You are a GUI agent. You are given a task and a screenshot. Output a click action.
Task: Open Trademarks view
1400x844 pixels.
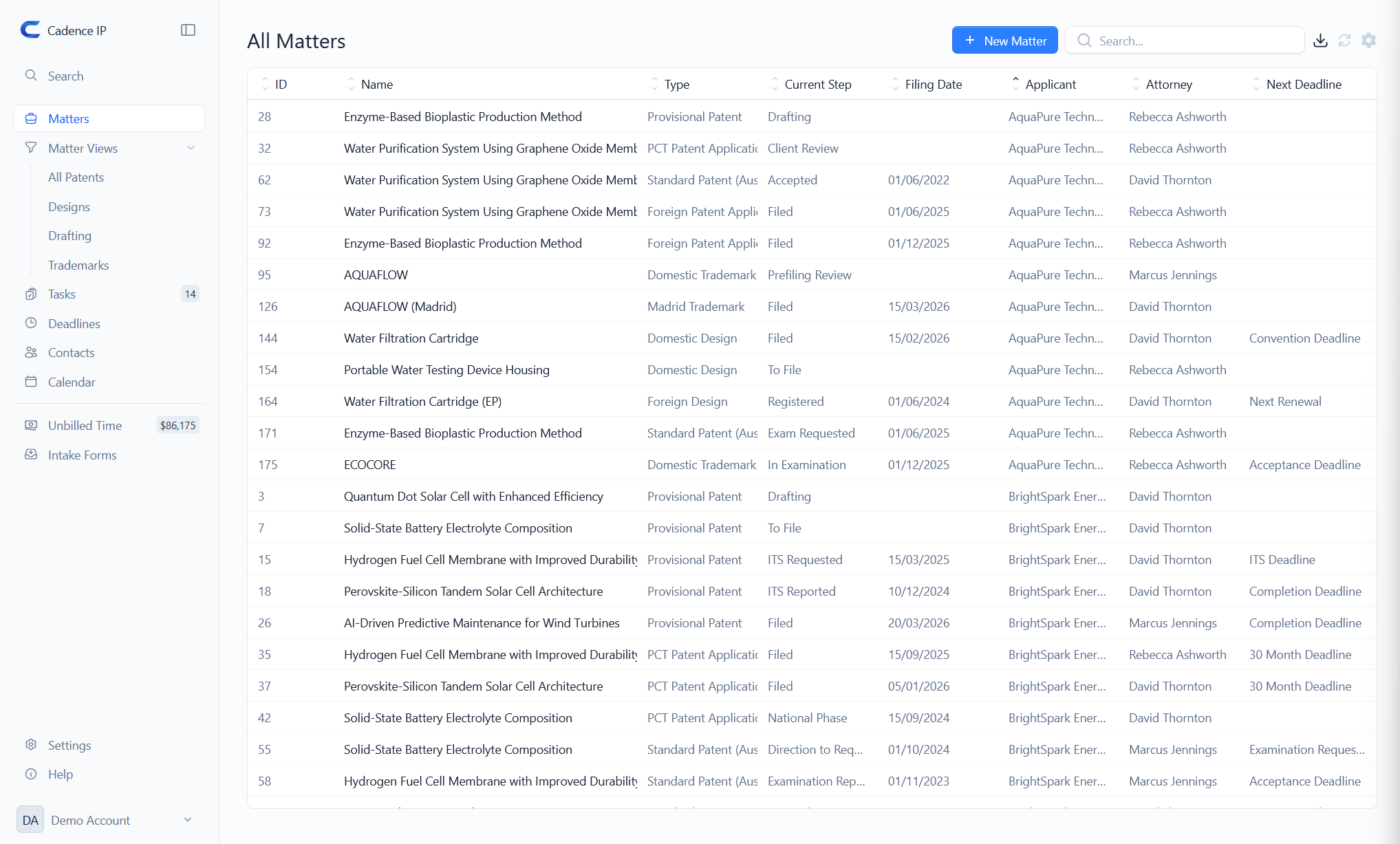pyautogui.click(x=78, y=265)
